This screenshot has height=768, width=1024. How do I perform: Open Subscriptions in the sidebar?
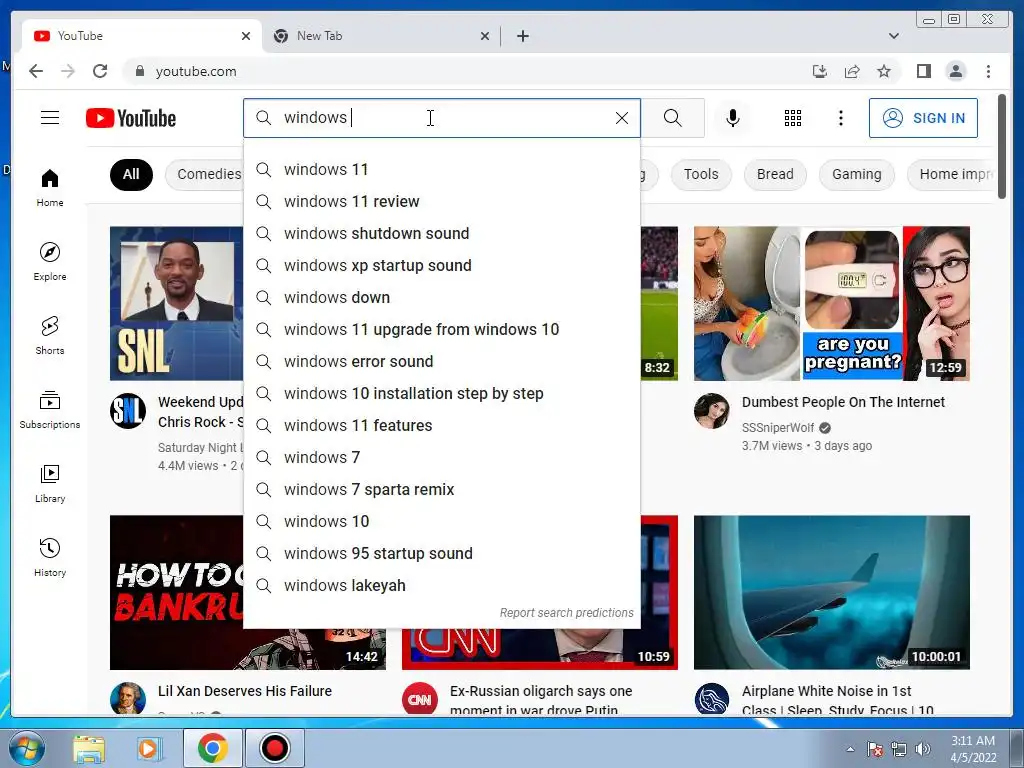coord(50,409)
